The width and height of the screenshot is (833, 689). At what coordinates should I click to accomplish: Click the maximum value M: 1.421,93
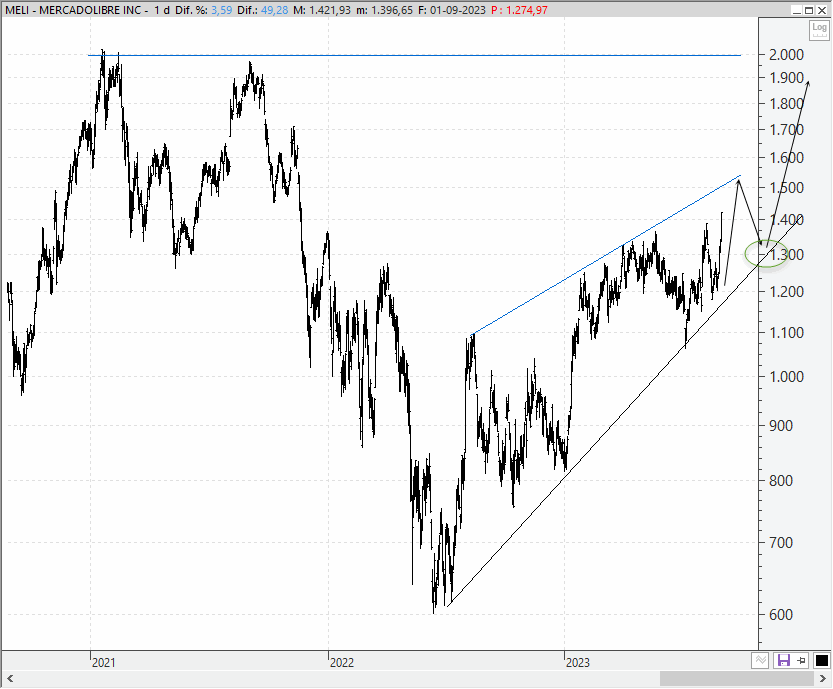322,10
